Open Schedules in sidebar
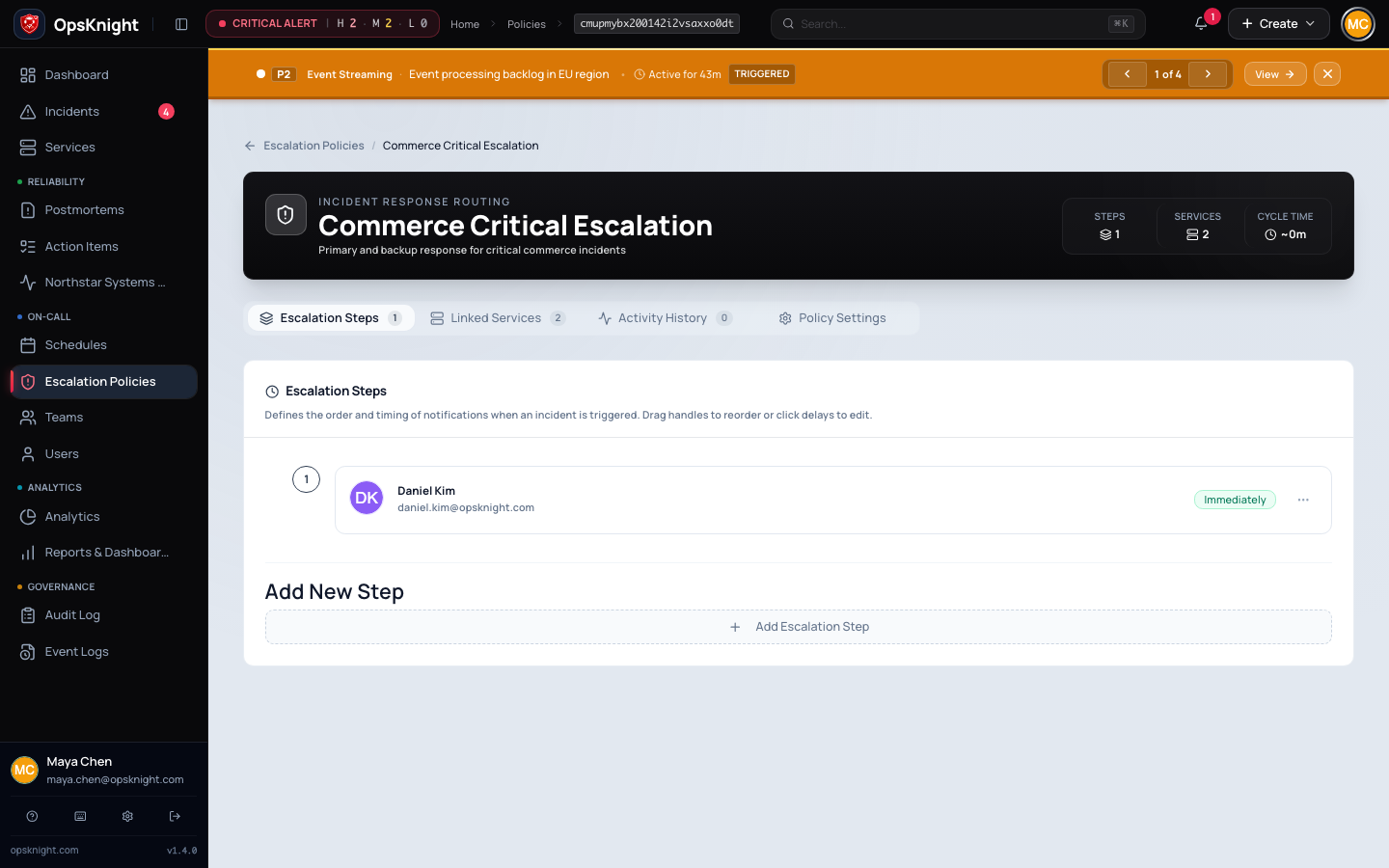 tap(104, 345)
